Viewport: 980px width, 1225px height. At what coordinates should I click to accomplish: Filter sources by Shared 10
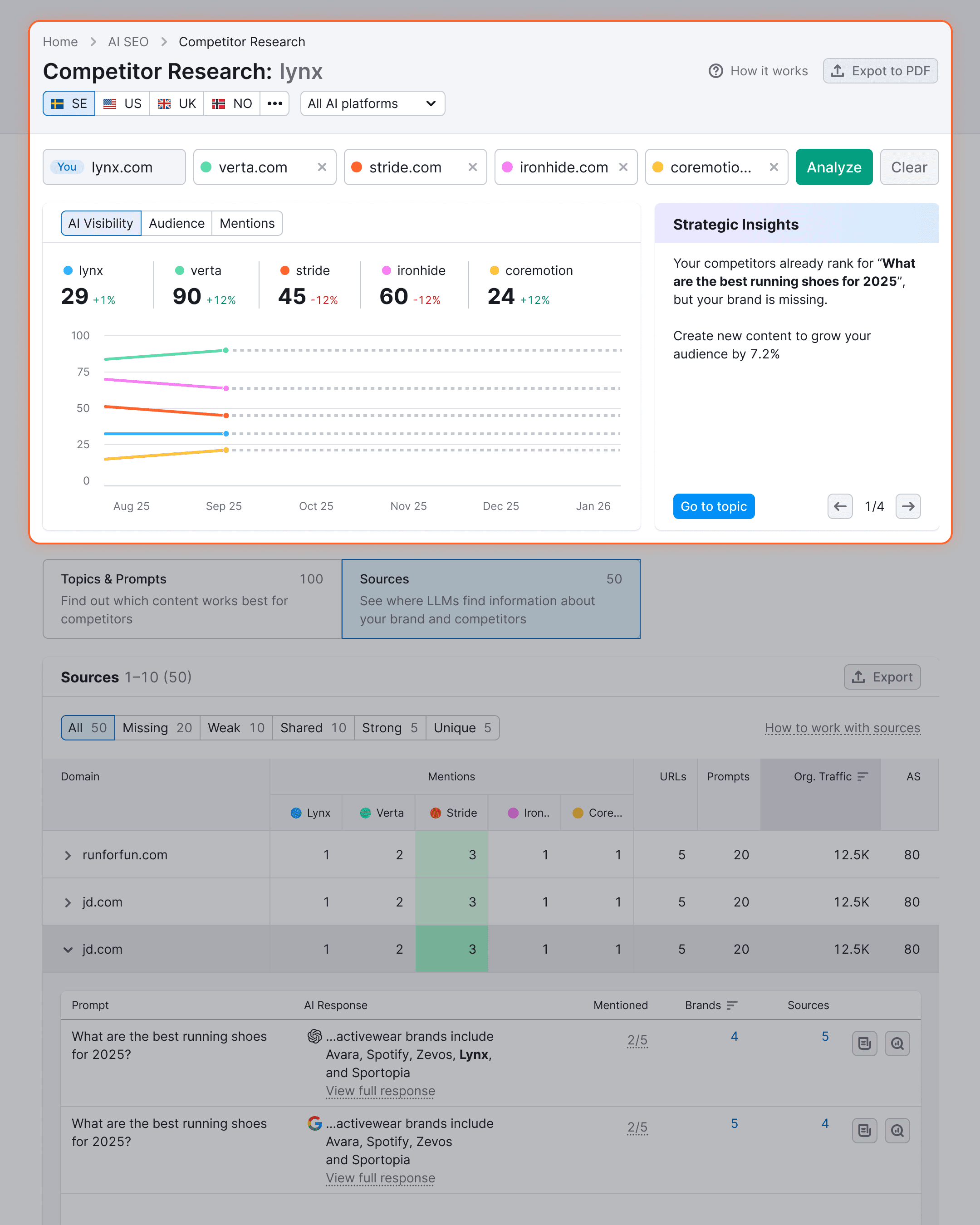tap(314, 728)
